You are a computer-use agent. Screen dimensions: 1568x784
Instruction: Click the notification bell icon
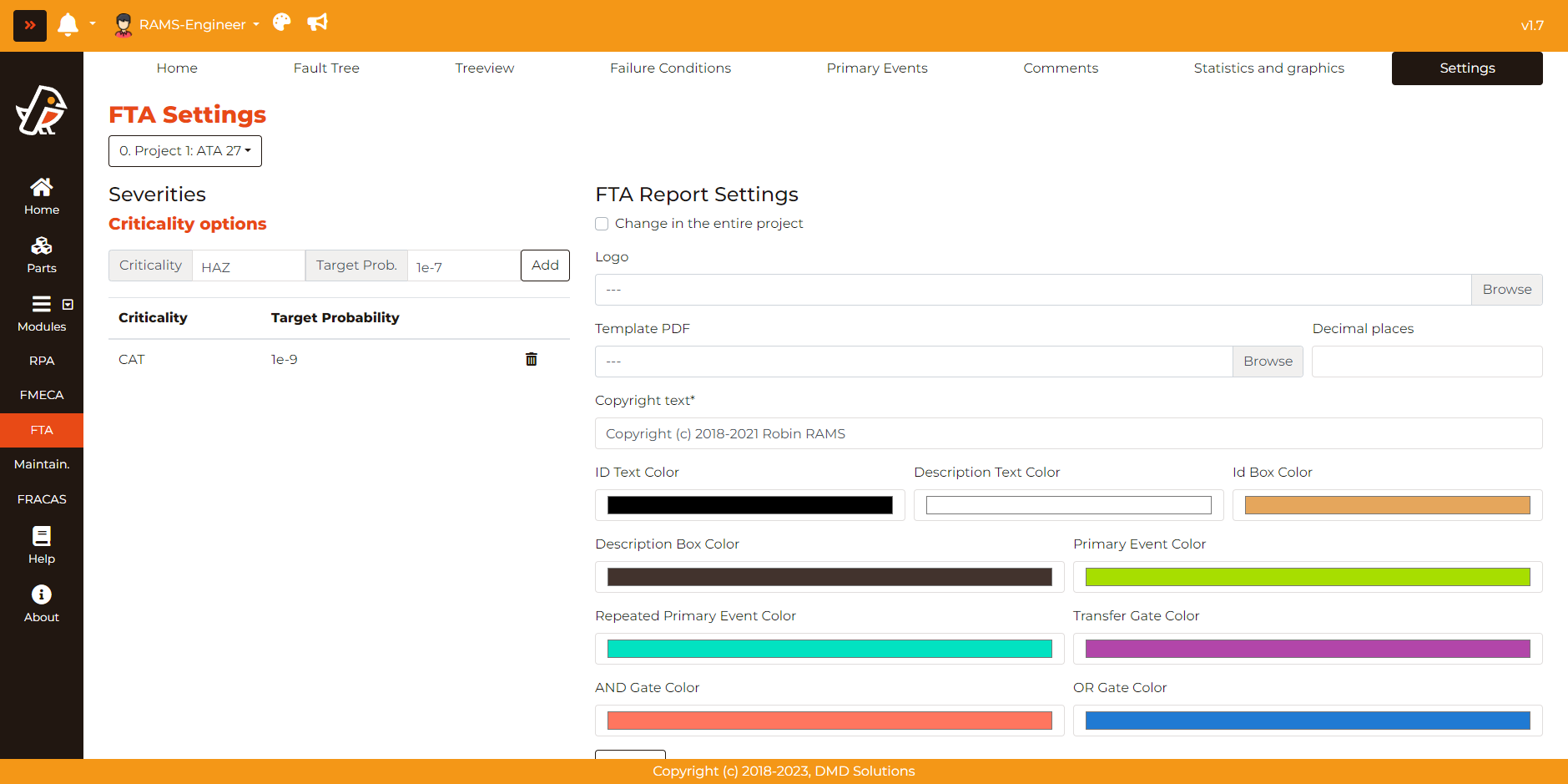68,25
